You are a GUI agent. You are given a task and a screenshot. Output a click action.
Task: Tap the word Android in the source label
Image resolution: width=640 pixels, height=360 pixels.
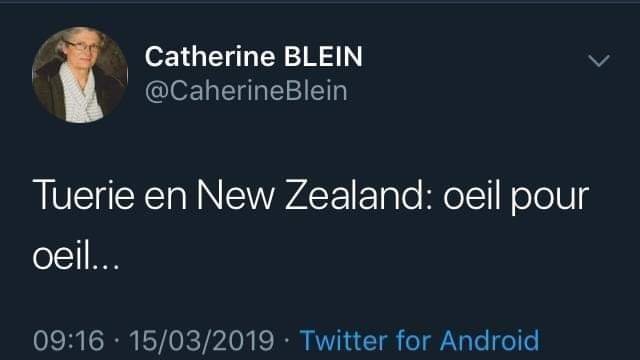click(x=490, y=340)
